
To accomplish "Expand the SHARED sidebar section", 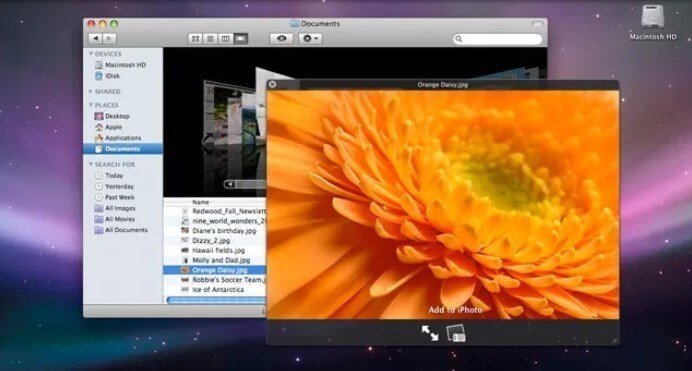I will click(91, 91).
